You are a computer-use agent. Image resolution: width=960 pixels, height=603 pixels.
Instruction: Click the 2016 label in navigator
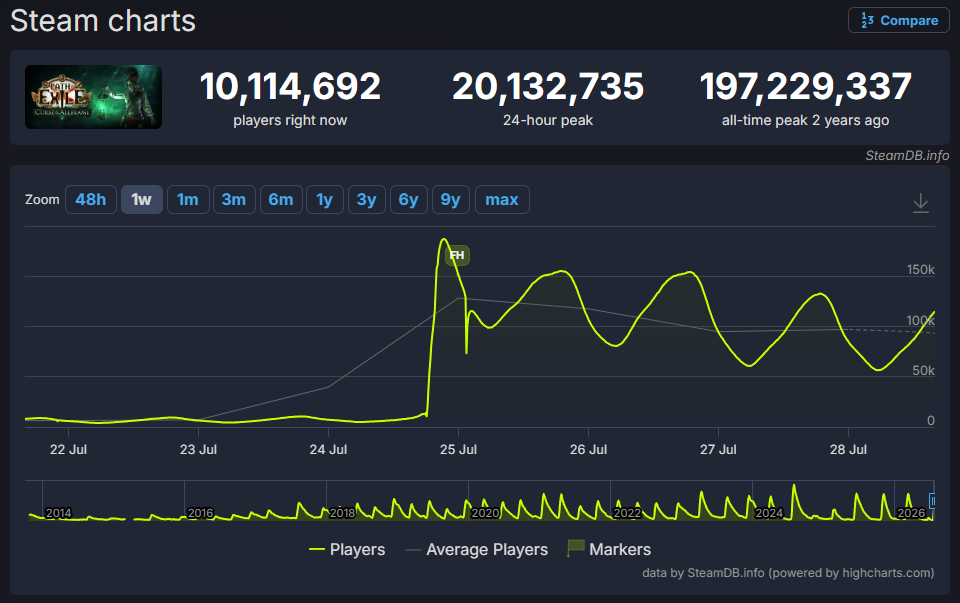[200, 513]
